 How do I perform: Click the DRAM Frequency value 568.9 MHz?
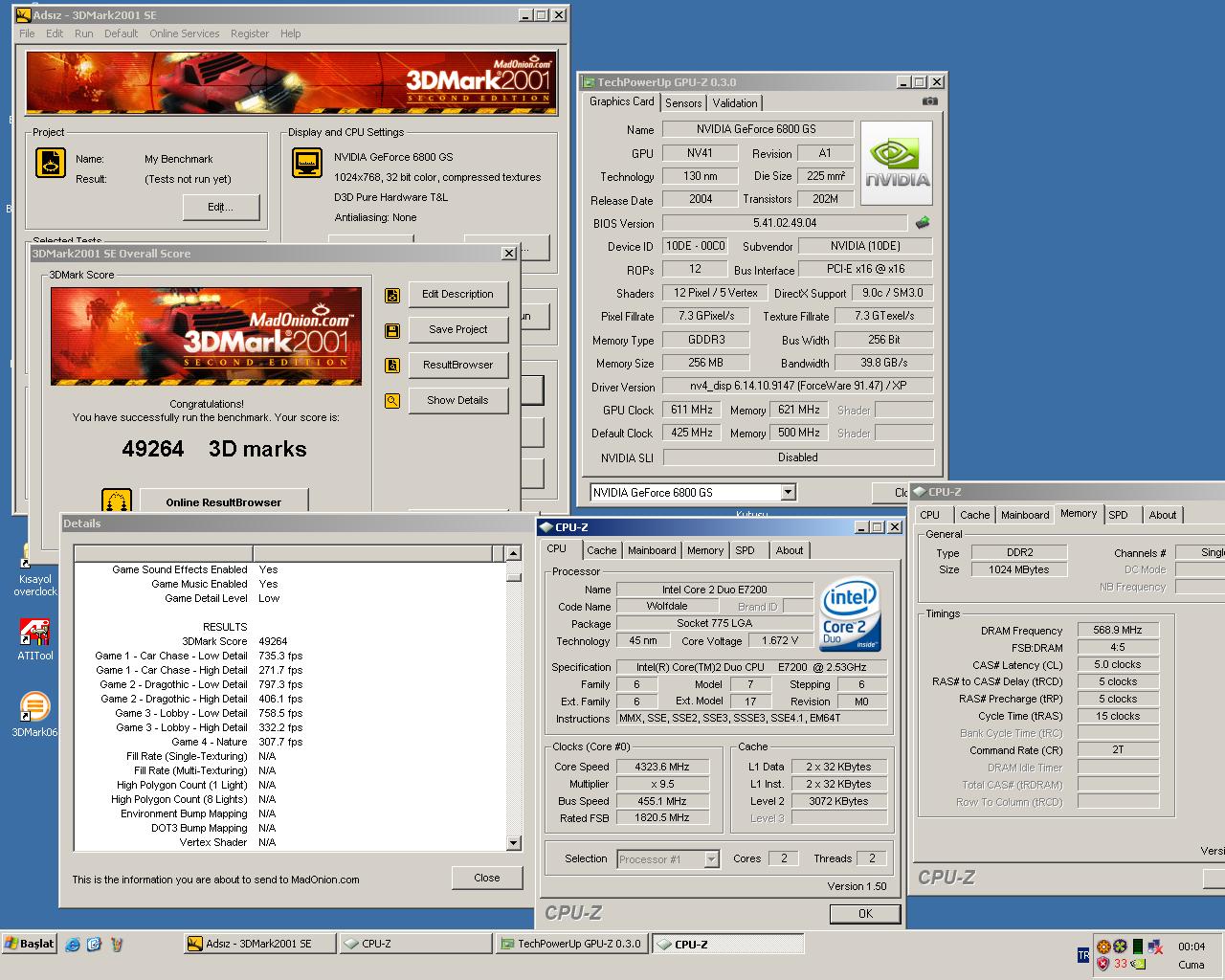point(1117,631)
